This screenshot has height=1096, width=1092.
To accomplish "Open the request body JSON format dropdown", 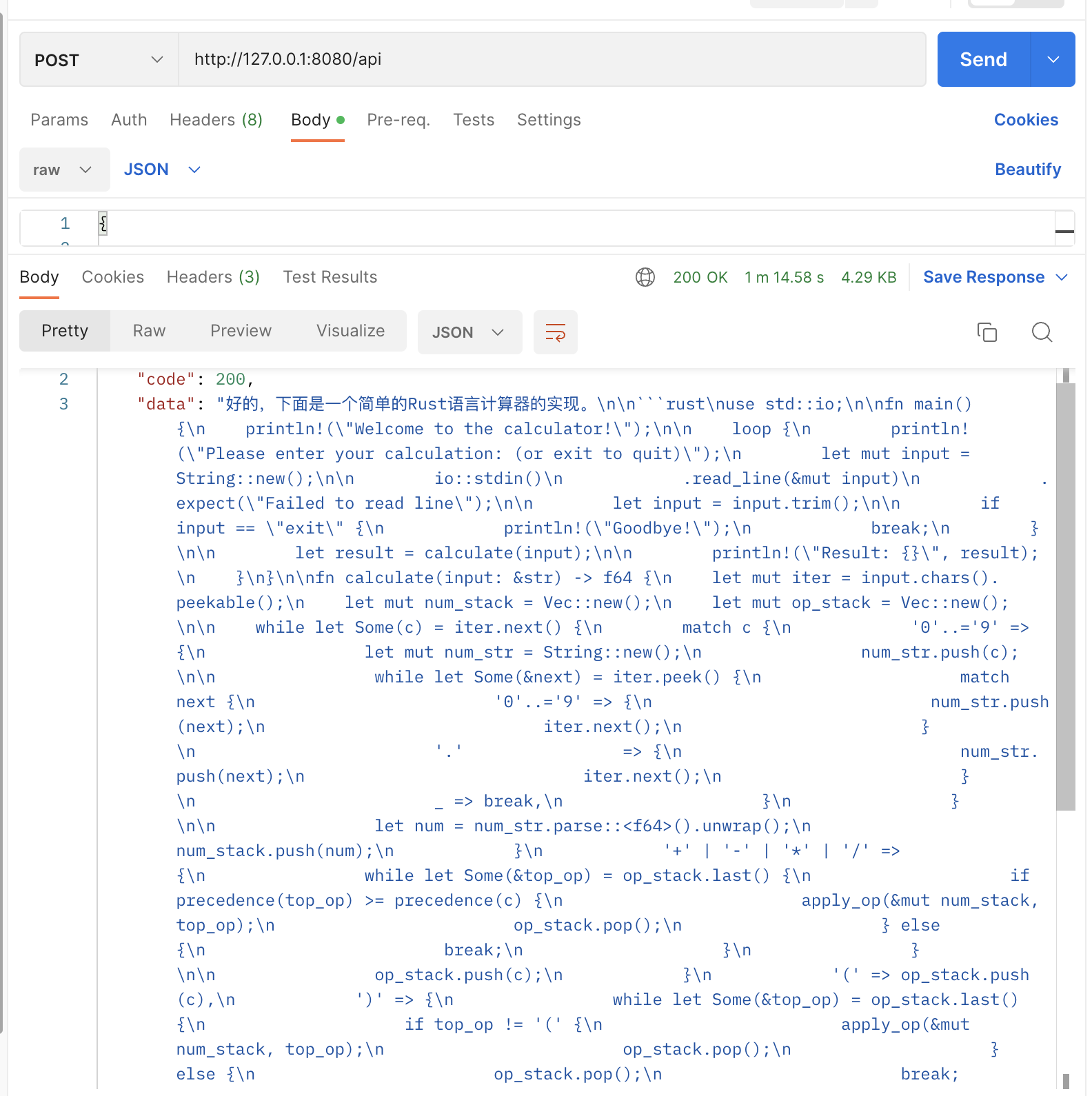I will (x=162, y=170).
